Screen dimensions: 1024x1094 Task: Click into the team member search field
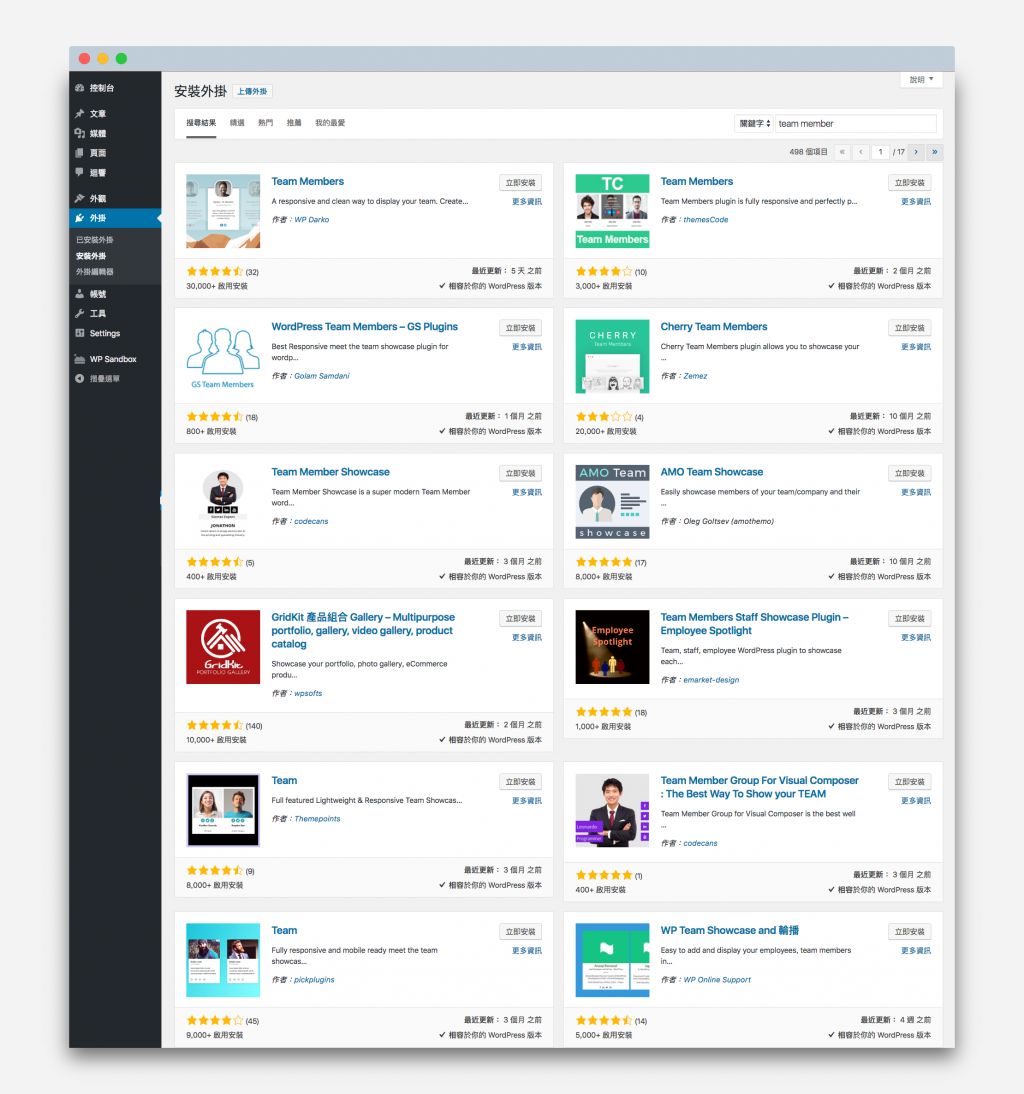(x=855, y=123)
